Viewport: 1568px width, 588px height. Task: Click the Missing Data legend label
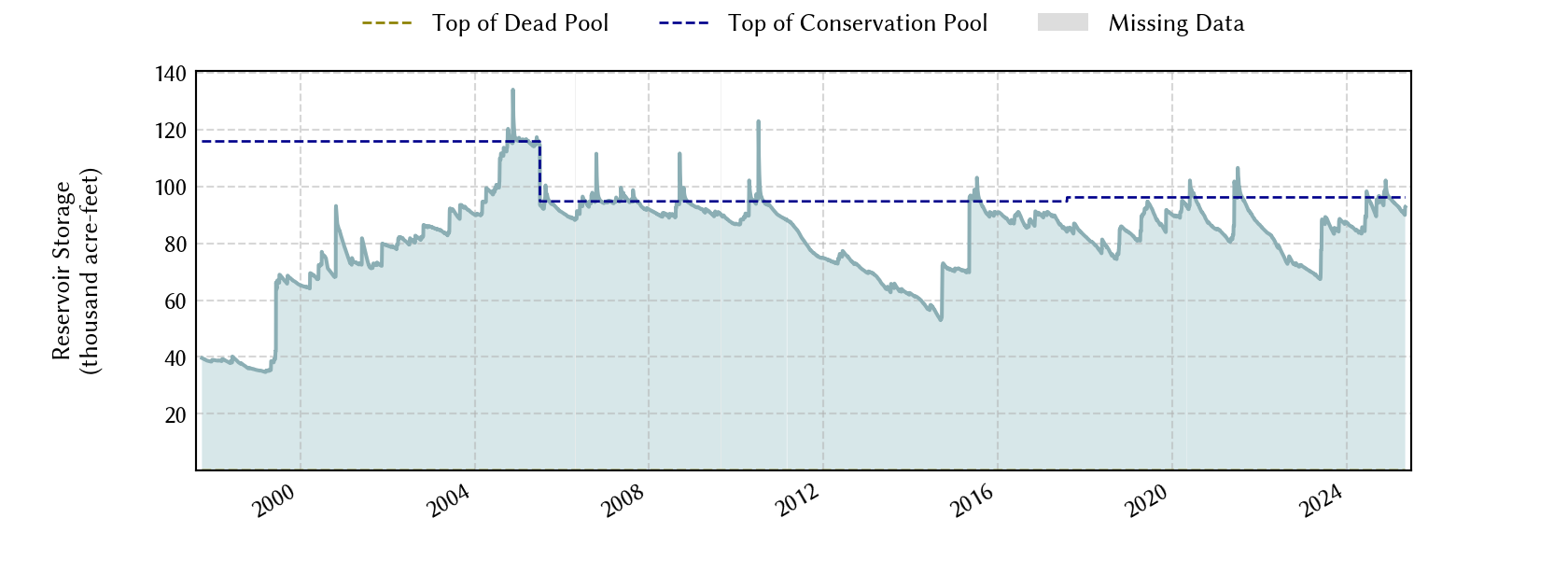(x=1176, y=23)
